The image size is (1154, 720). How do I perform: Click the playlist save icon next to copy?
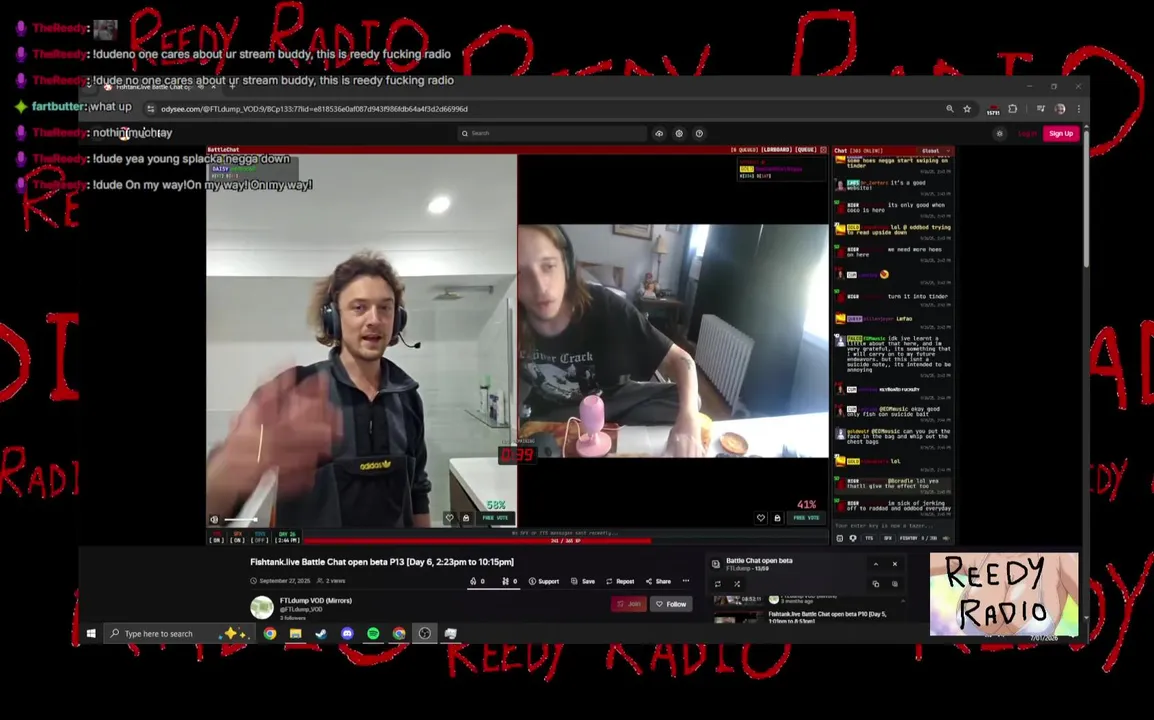coord(895,584)
